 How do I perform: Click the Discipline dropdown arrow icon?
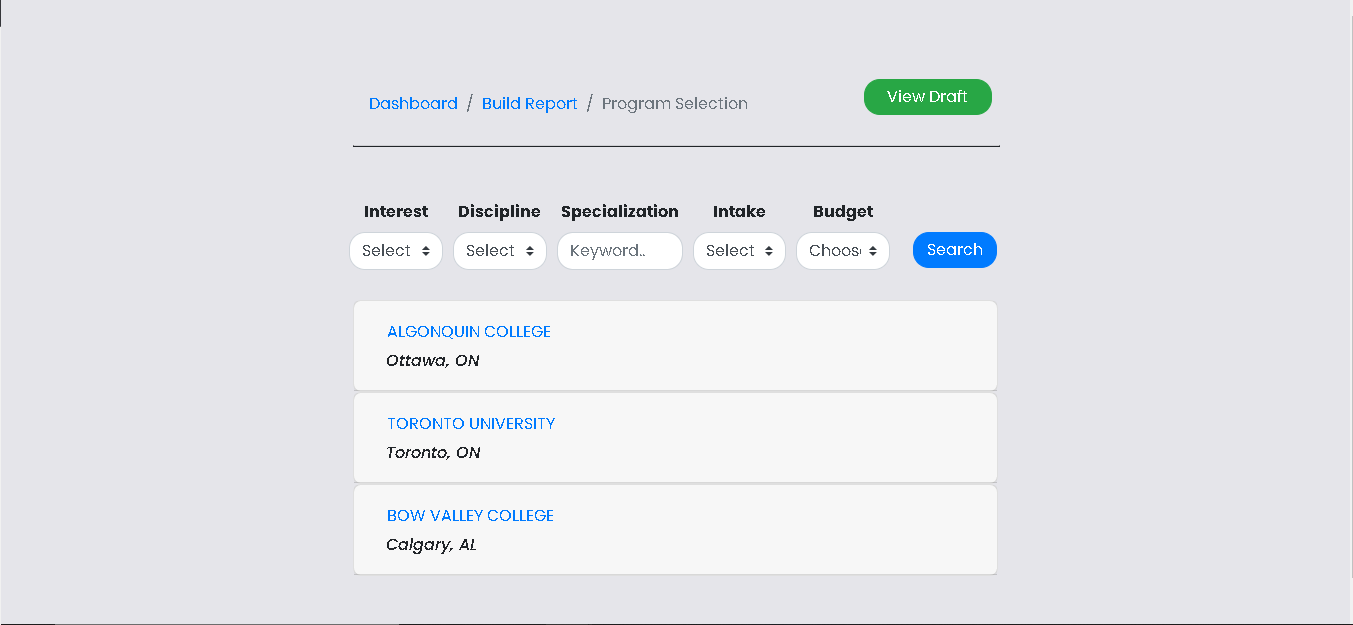(530, 251)
